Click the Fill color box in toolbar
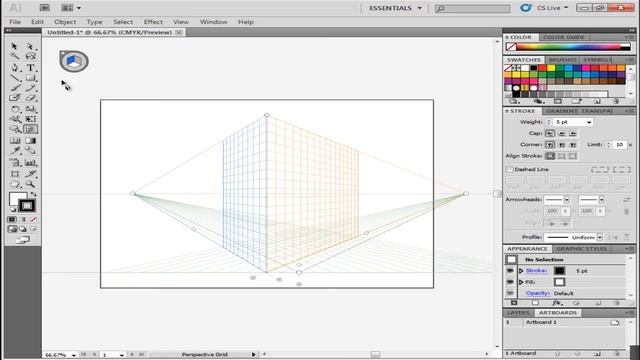640x360 pixels. click(17, 199)
